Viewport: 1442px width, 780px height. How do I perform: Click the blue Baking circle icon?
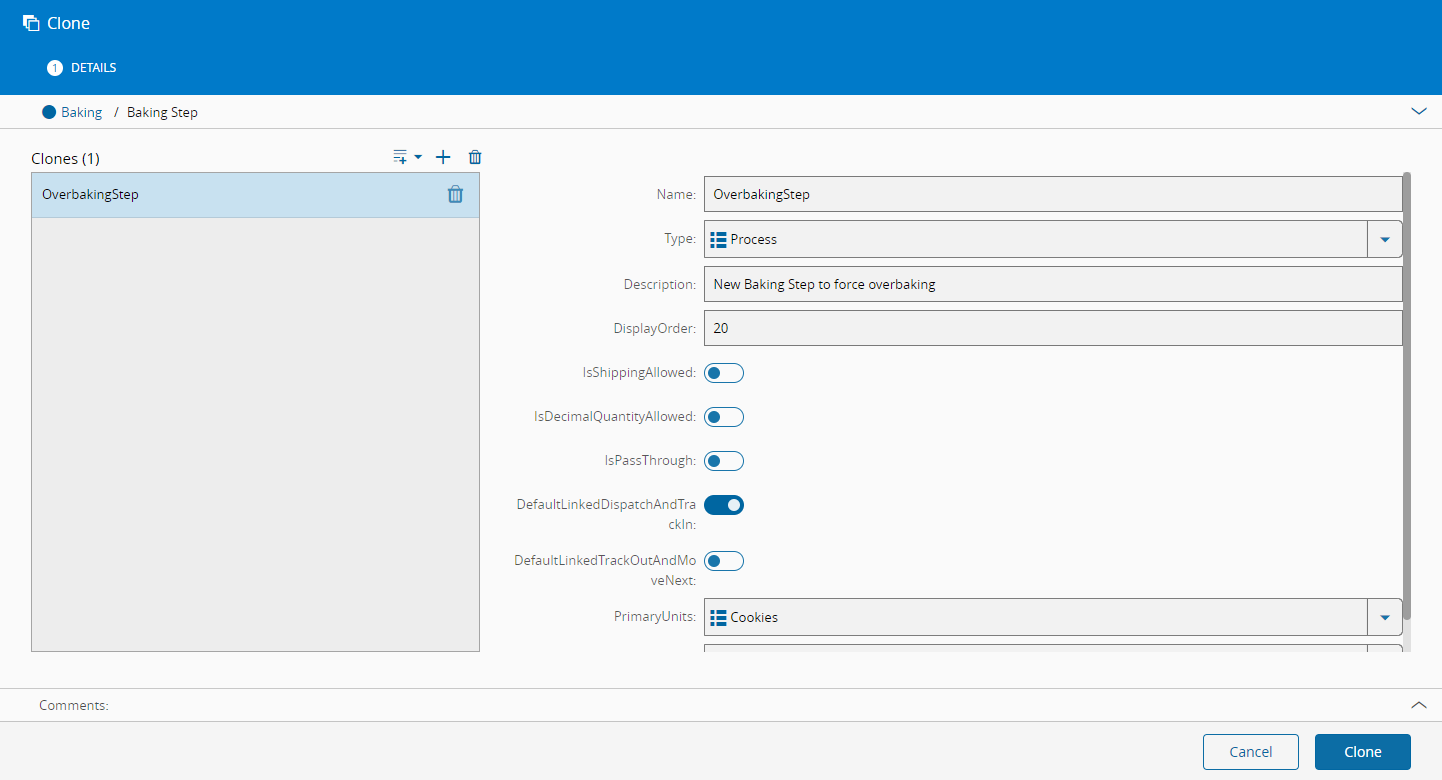[49, 112]
